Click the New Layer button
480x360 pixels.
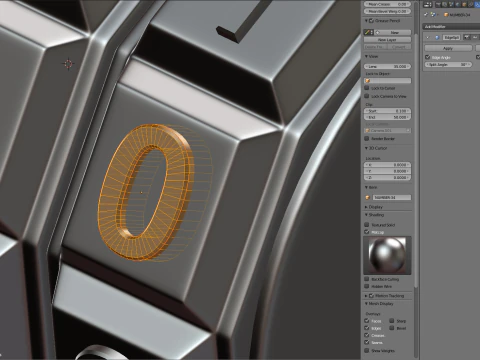pos(387,40)
